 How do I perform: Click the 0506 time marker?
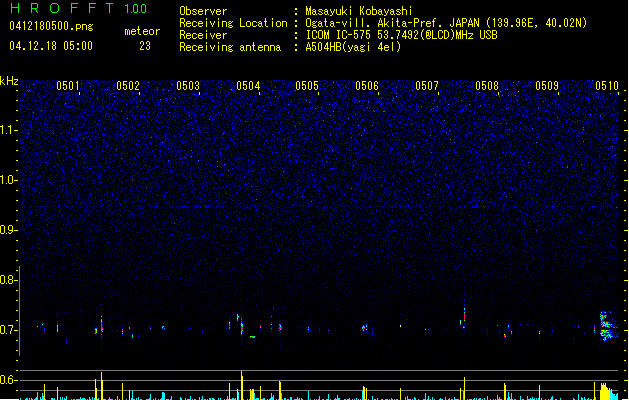(367, 86)
